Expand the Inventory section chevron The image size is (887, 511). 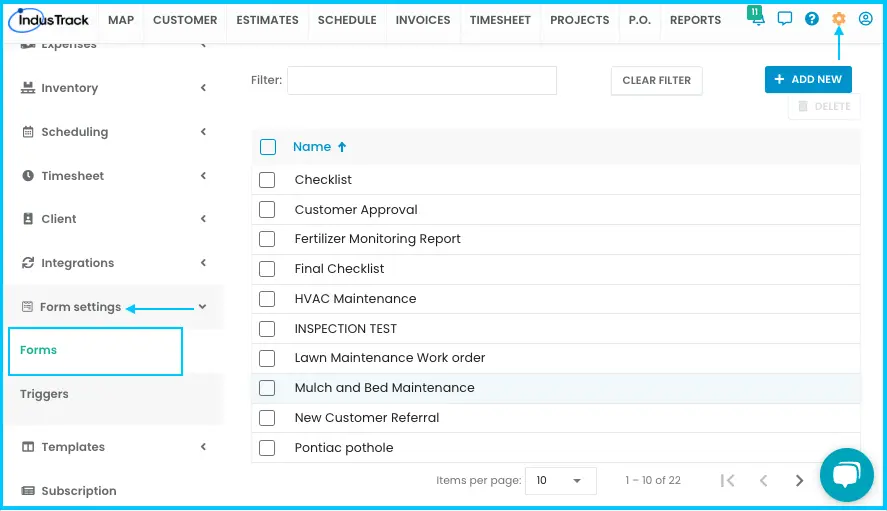click(203, 88)
